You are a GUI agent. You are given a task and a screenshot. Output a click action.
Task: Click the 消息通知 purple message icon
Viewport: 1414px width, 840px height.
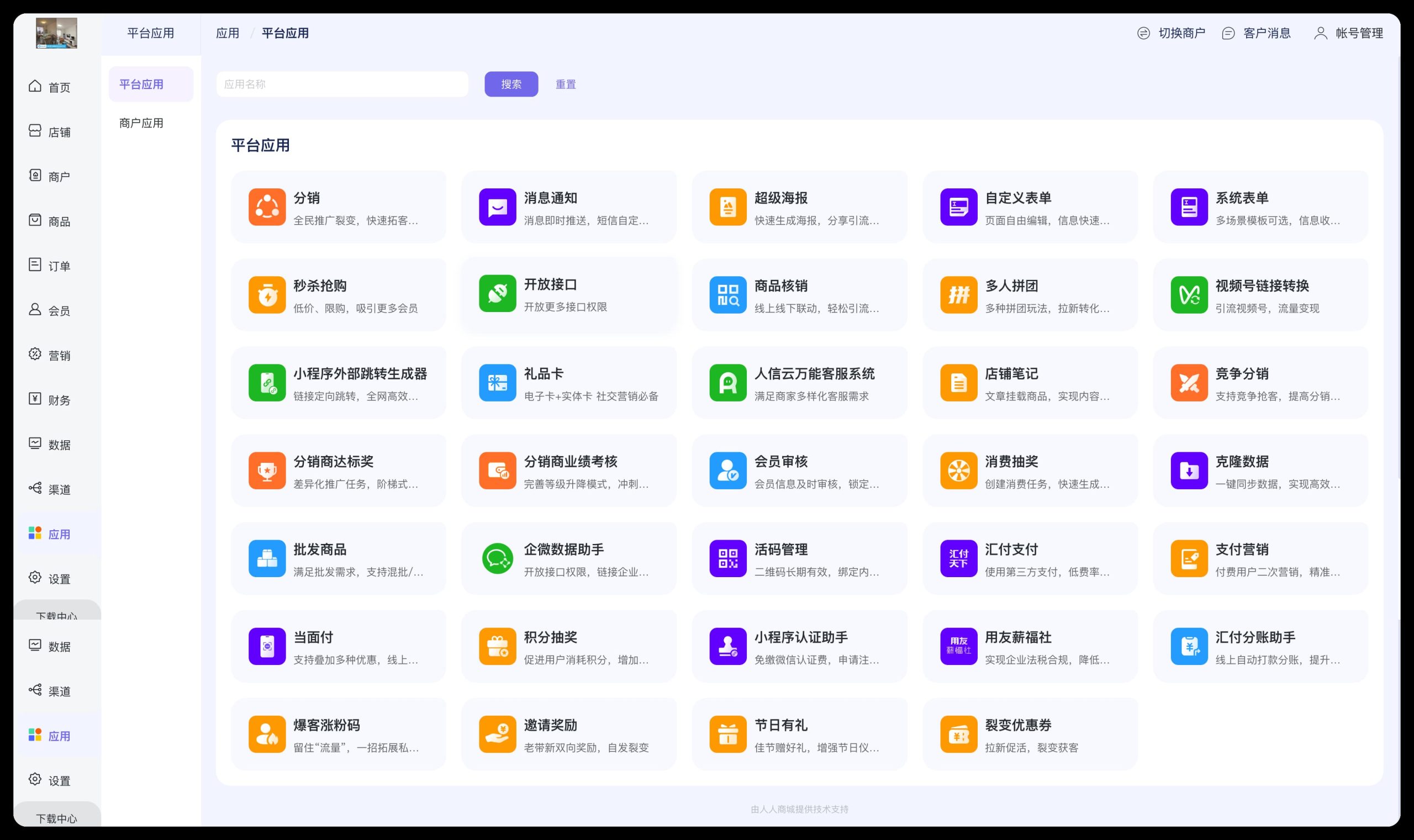pos(497,207)
